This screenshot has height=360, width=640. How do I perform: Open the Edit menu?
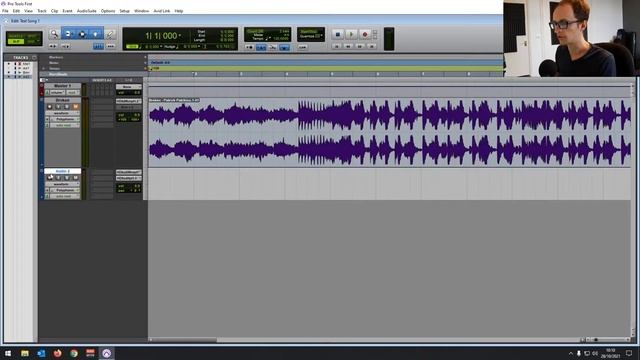click(16, 11)
